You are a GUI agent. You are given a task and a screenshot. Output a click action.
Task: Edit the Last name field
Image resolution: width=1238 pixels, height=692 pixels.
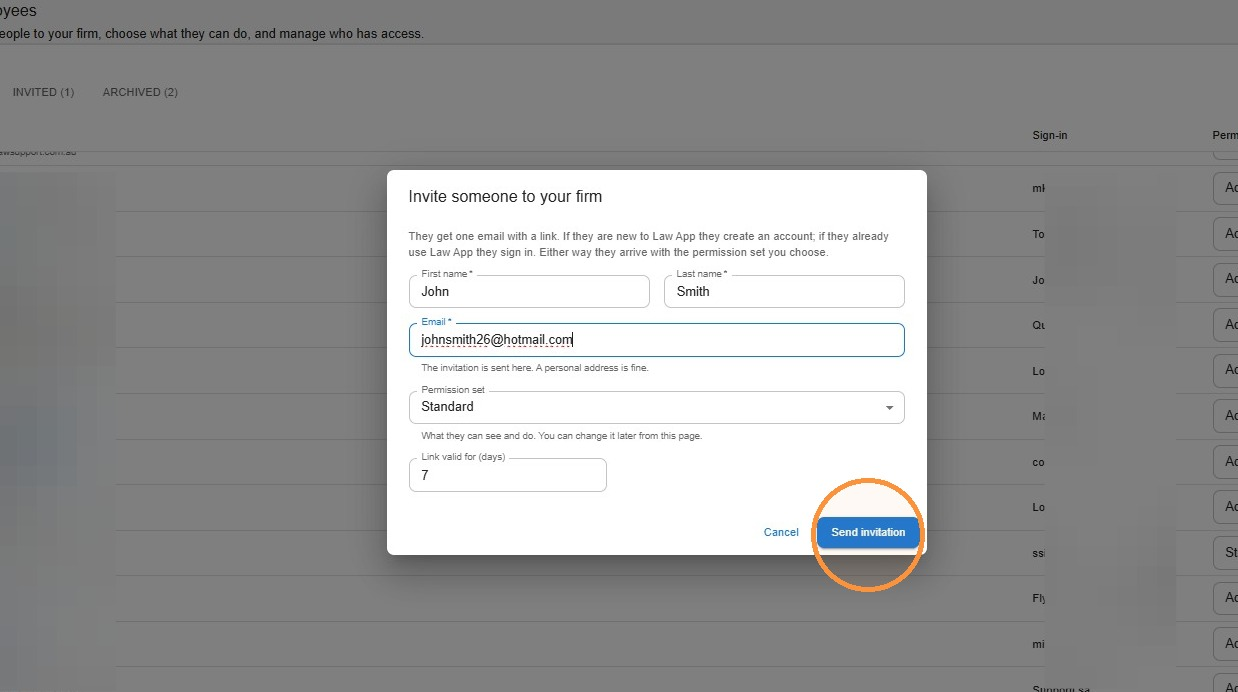coord(784,291)
